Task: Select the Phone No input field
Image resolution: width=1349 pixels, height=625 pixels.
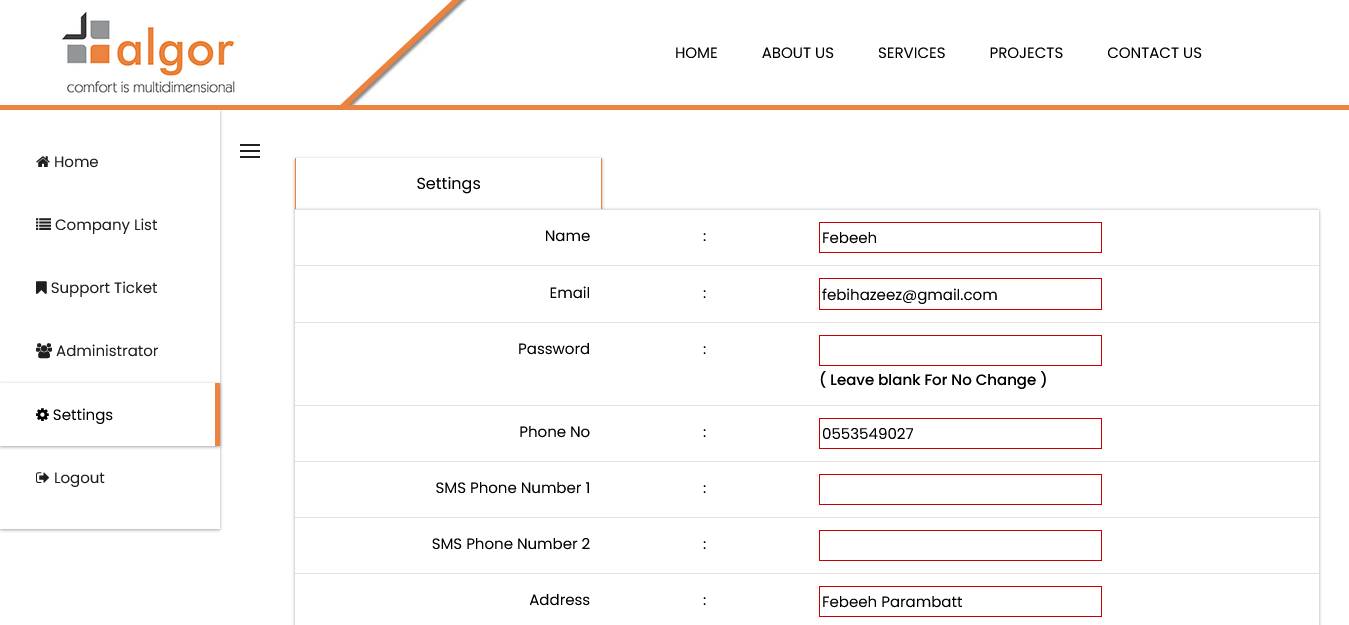Action: (x=960, y=434)
